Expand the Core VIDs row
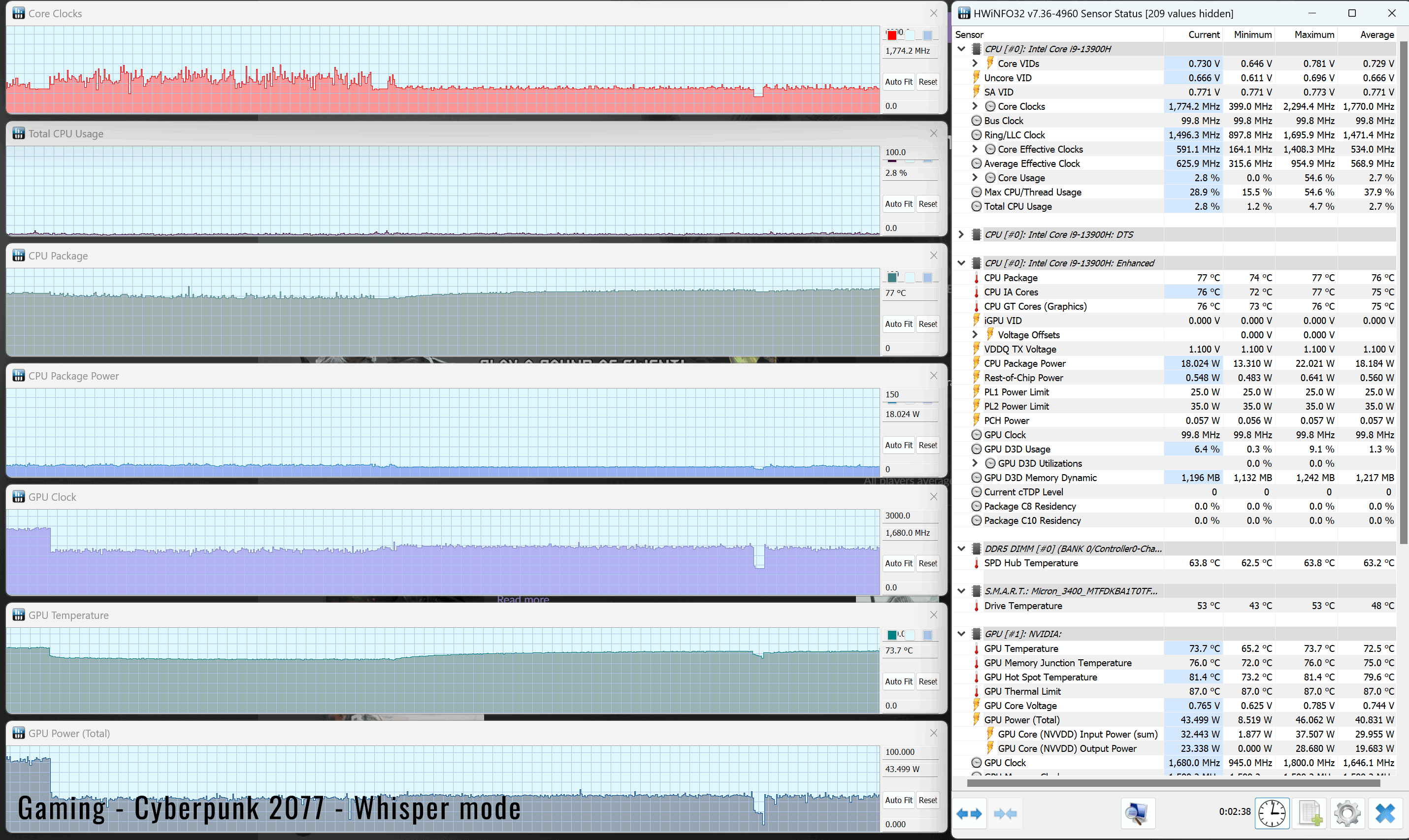The height and width of the screenshot is (840, 1409). click(975, 64)
